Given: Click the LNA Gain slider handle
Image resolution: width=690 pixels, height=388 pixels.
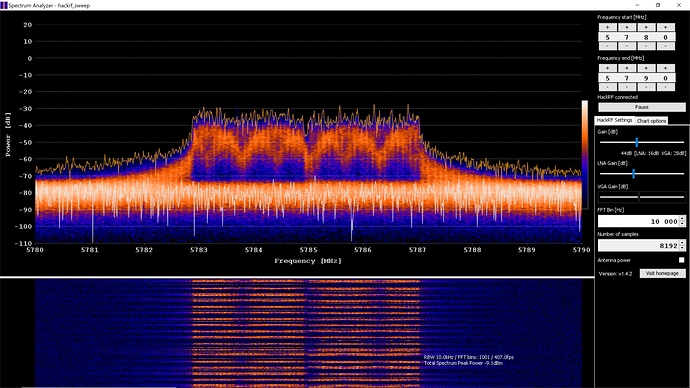Looking at the screenshot, I should [x=633, y=174].
